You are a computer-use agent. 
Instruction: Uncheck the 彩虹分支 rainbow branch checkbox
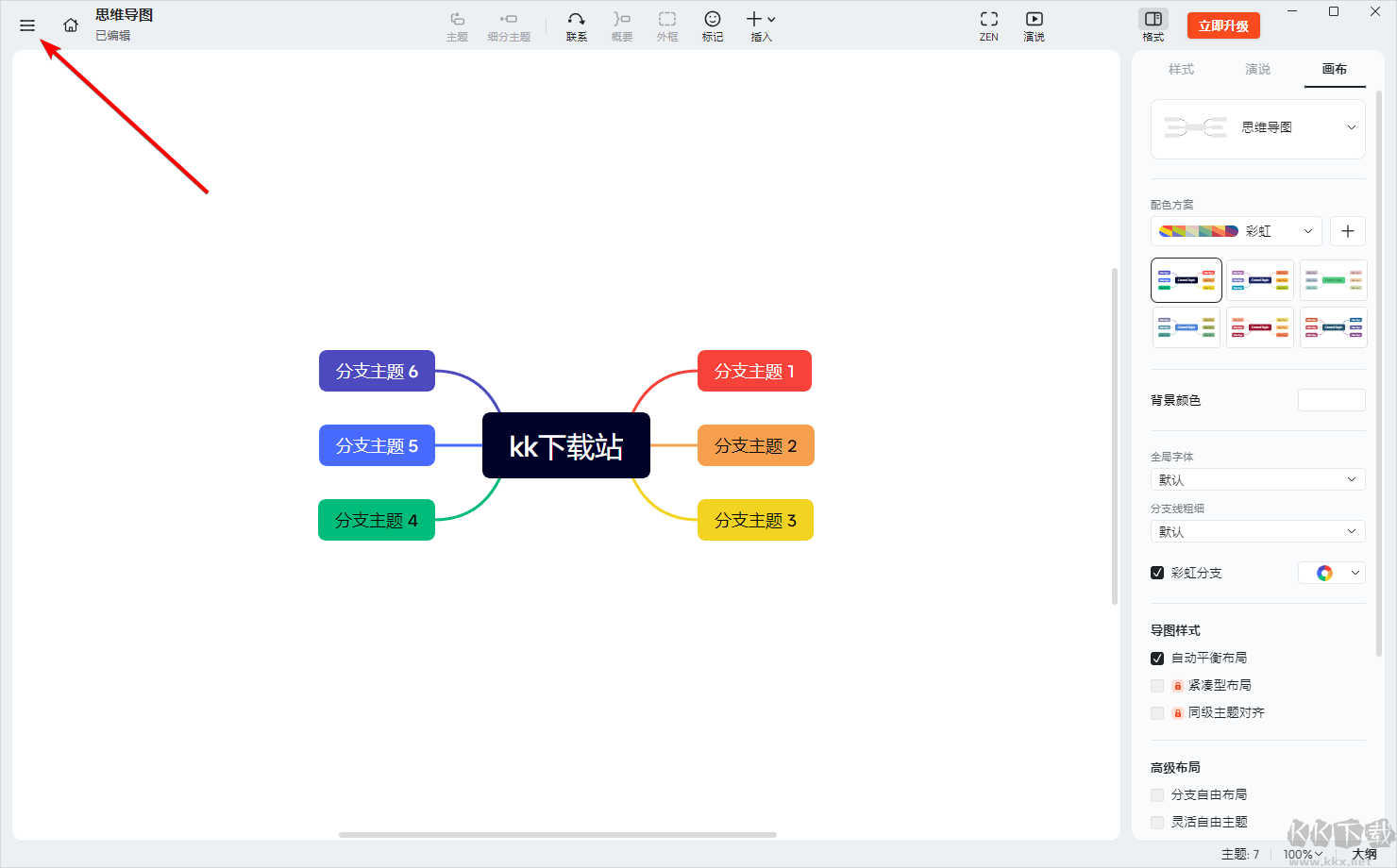coord(1157,573)
